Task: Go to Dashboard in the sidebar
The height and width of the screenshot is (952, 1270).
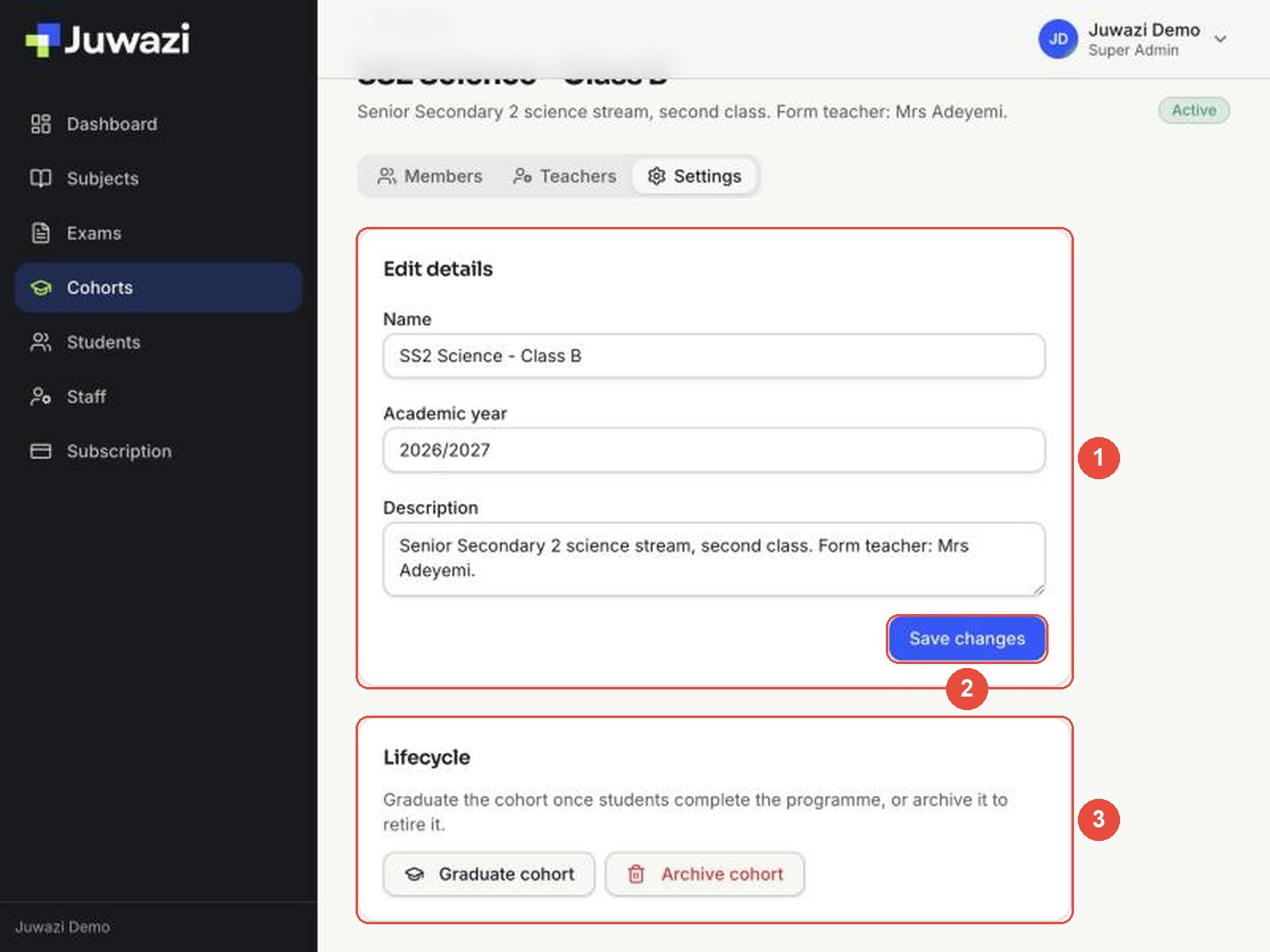Action: coord(158,124)
